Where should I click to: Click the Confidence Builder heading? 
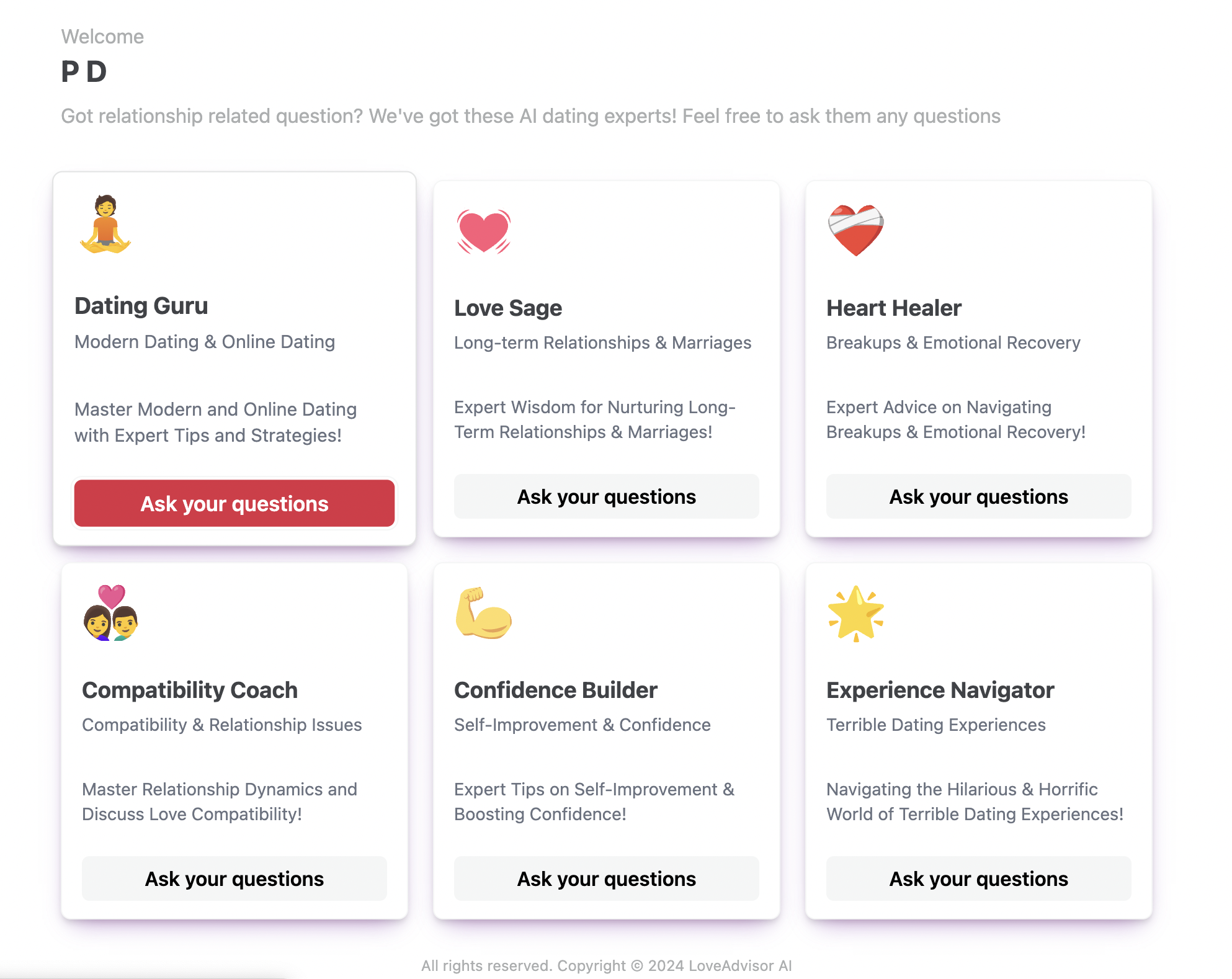tap(556, 690)
